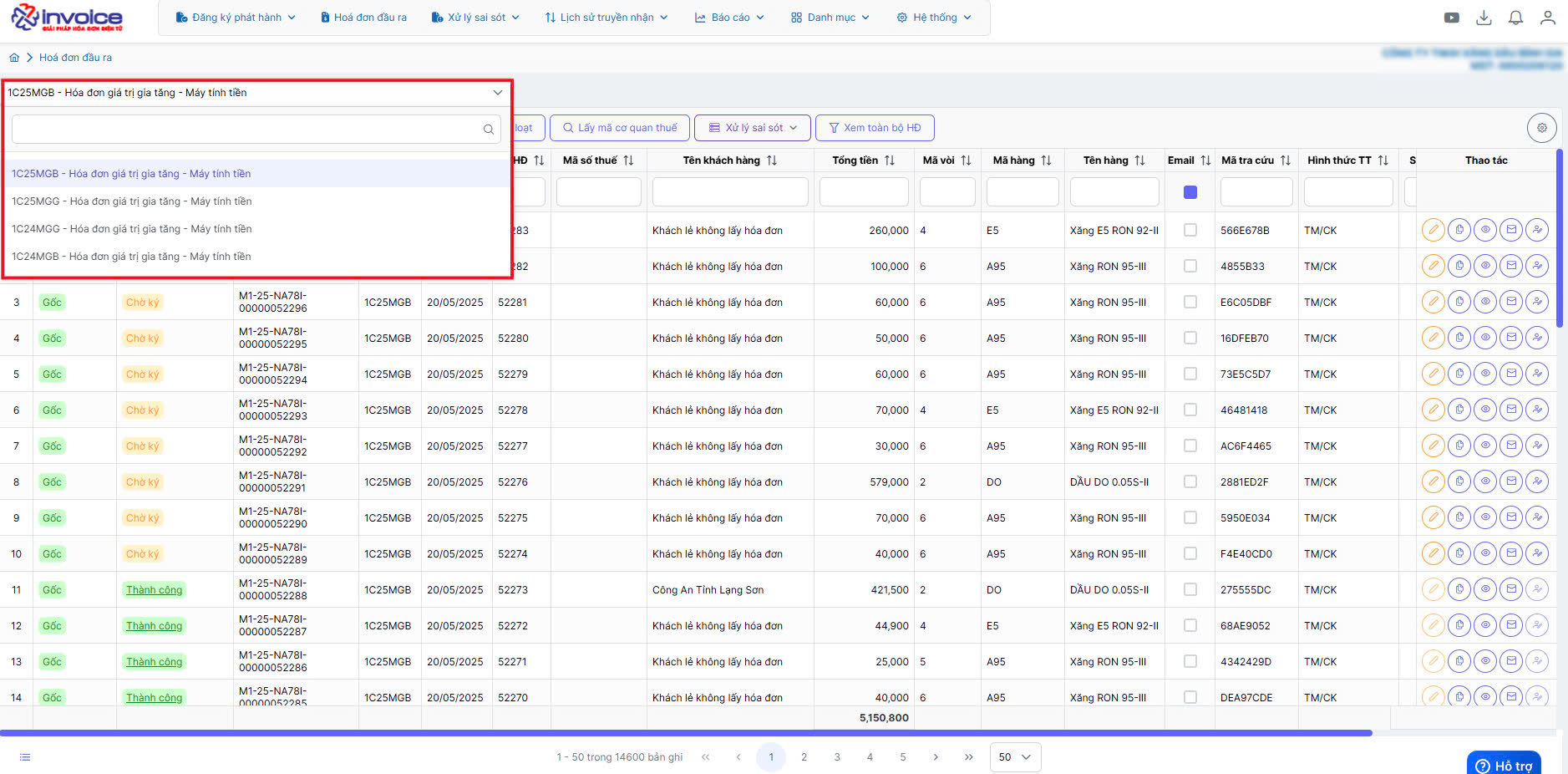Toggle the Email column filter checkbox
This screenshot has width=1568, height=774.
point(1190,192)
